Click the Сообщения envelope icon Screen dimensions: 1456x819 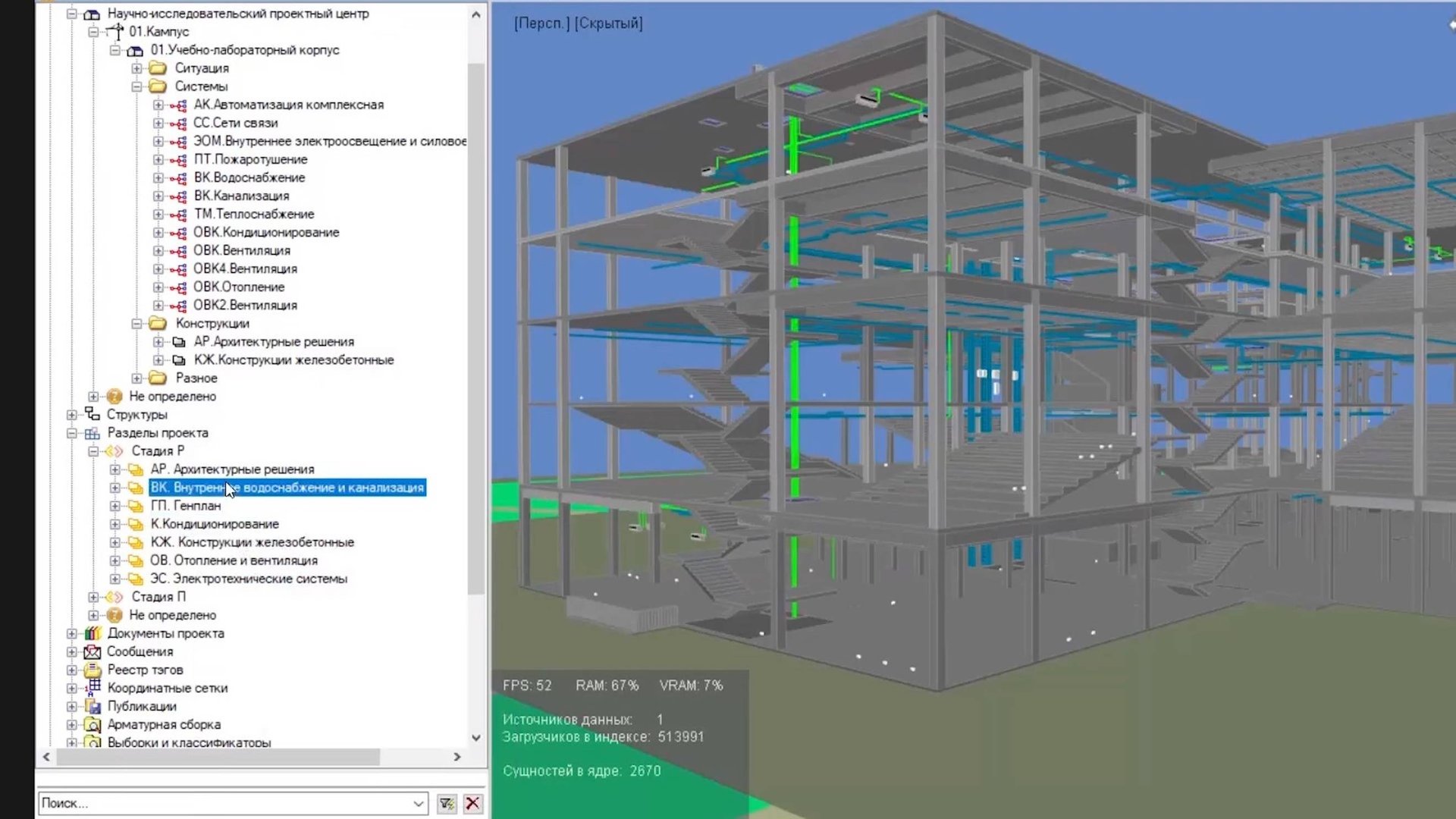[93, 651]
